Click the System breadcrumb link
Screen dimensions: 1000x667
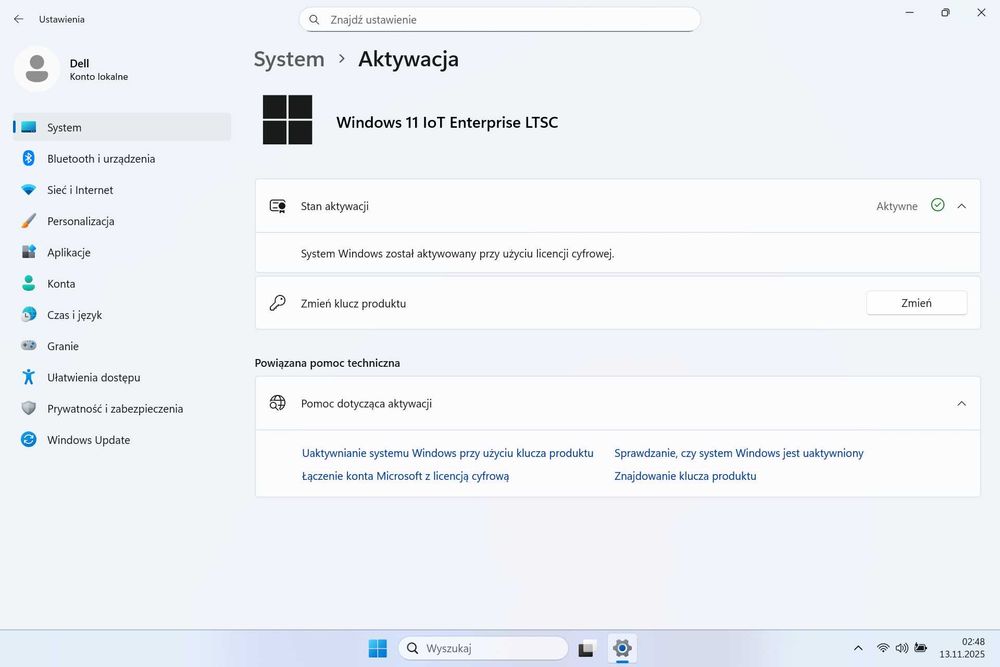(x=289, y=59)
